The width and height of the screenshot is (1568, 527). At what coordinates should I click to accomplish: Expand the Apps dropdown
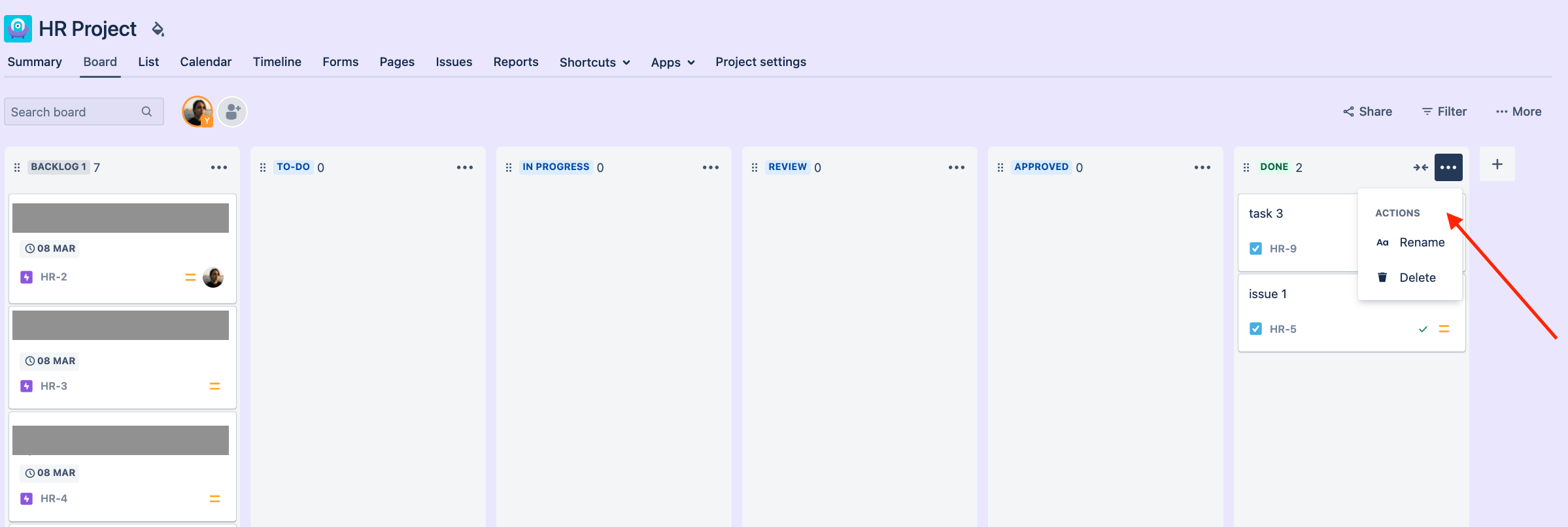coord(672,62)
